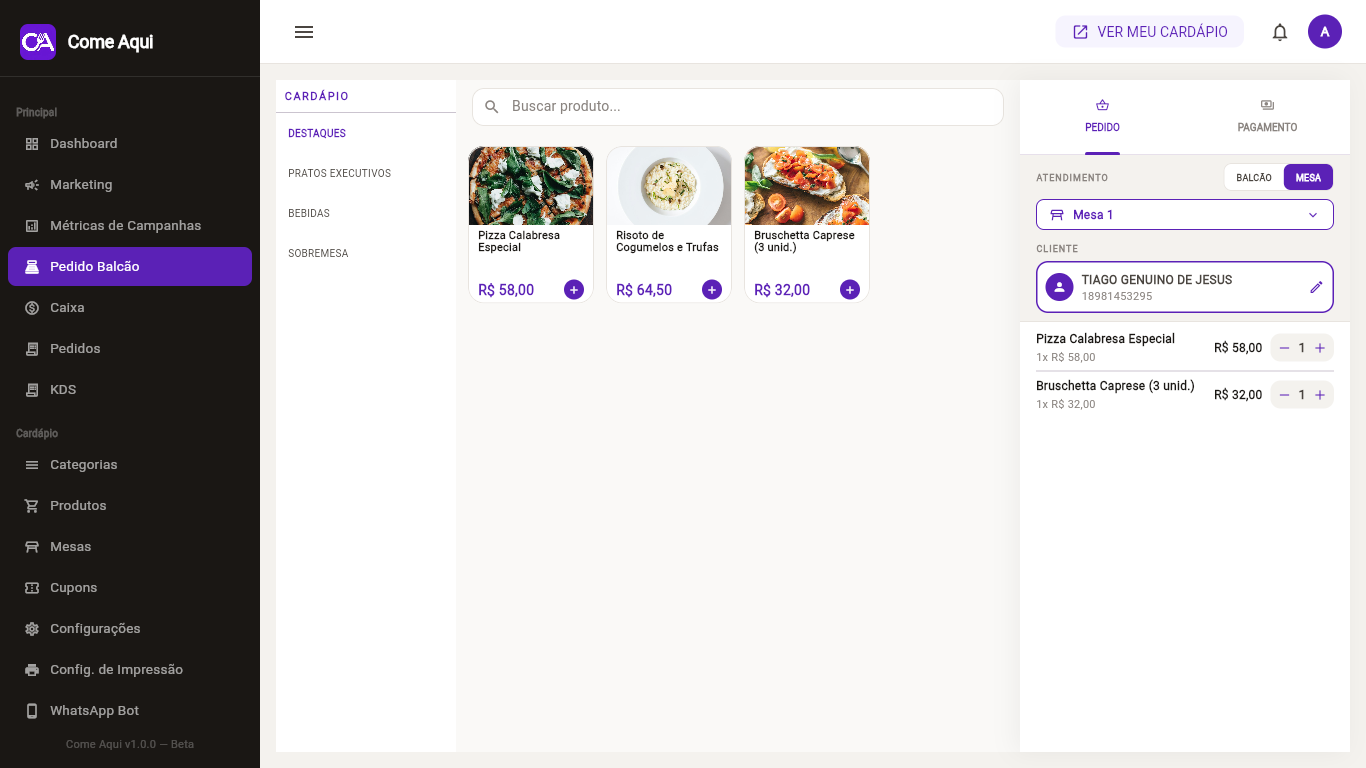Image resolution: width=1366 pixels, height=768 pixels.
Task: Decrease Pizza Calabresa Especial quantity
Action: point(1284,348)
